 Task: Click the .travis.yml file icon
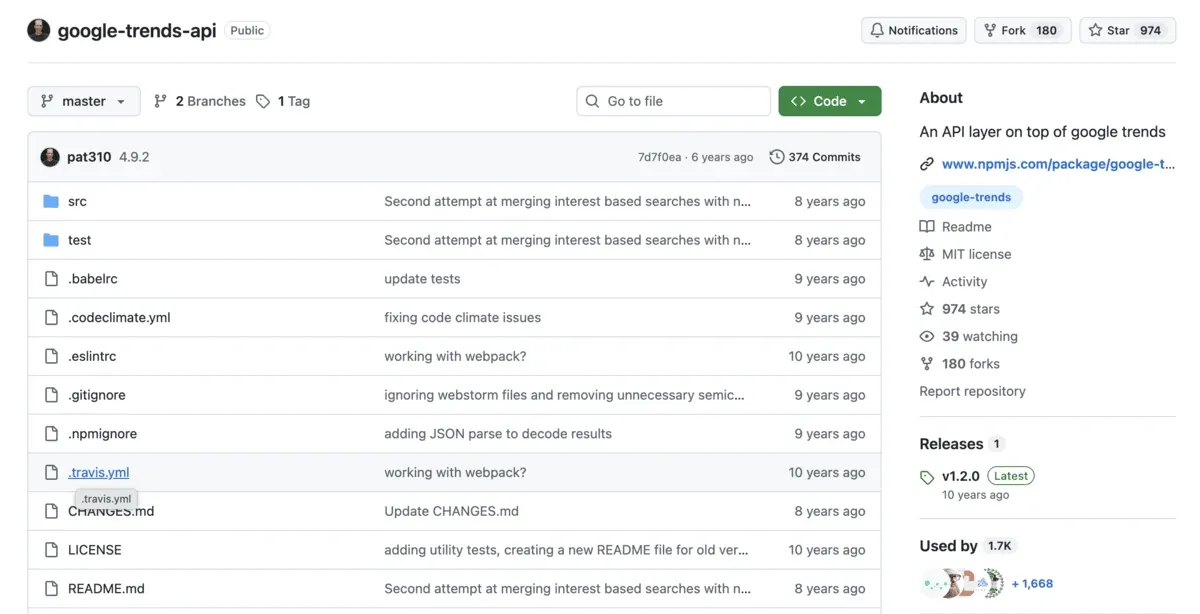[x=51, y=472]
